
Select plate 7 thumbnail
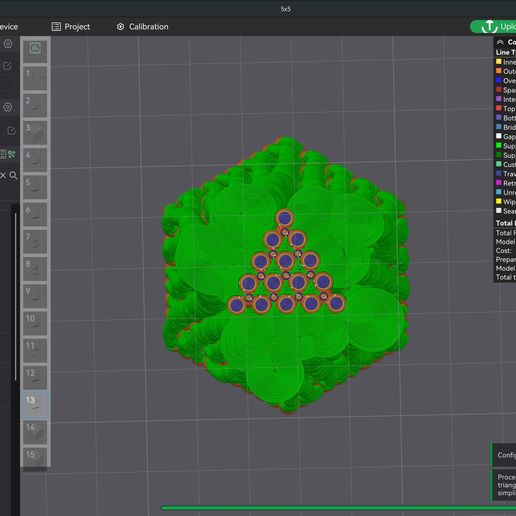coord(35,241)
